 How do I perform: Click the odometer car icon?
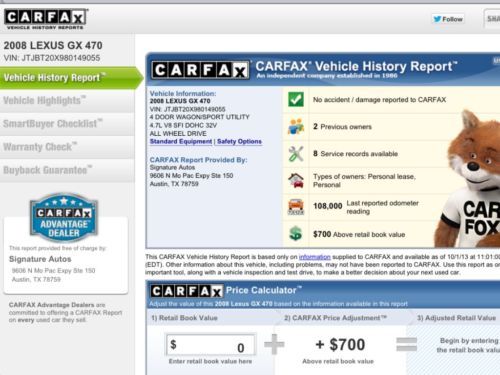(x=296, y=207)
